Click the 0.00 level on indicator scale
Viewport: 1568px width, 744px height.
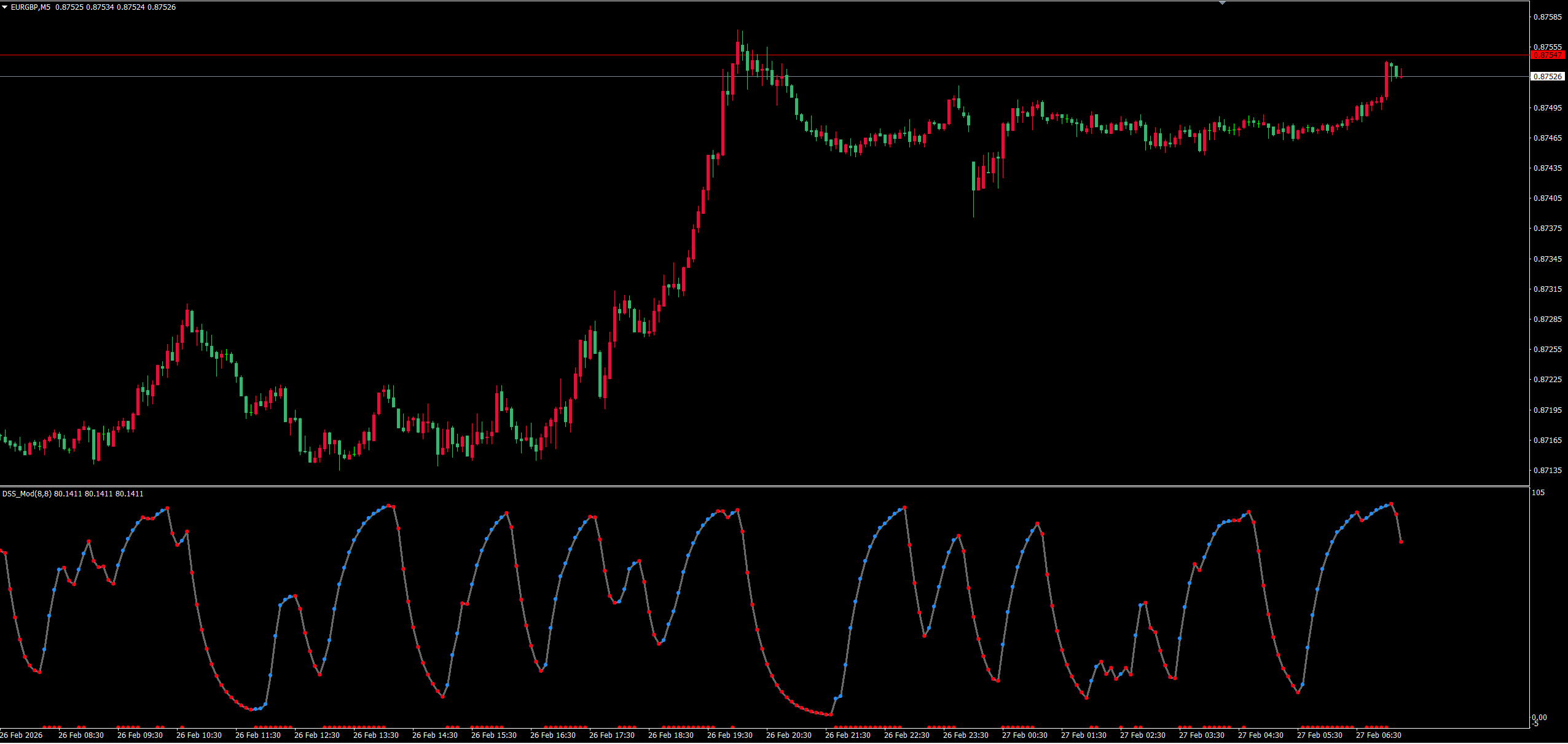click(x=1539, y=718)
